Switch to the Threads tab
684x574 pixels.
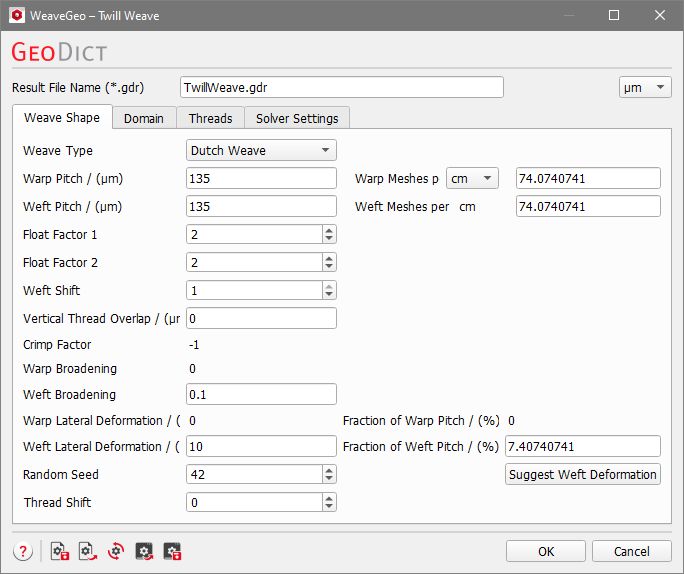(210, 118)
